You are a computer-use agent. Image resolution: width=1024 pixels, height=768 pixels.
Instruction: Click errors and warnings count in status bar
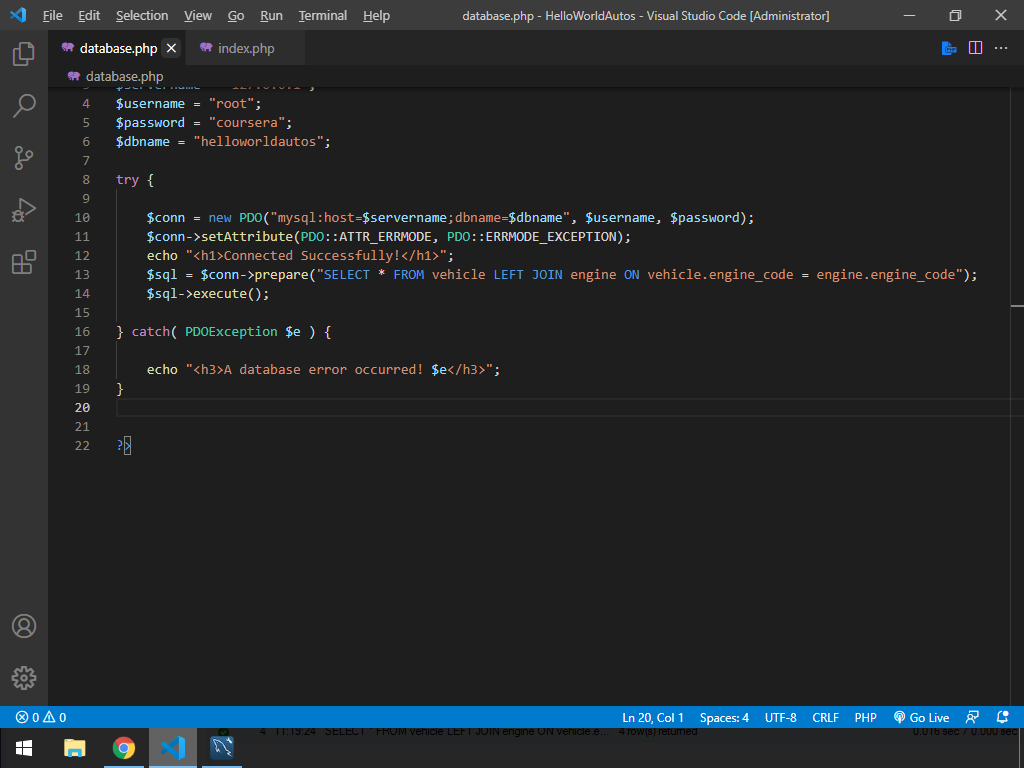point(41,717)
